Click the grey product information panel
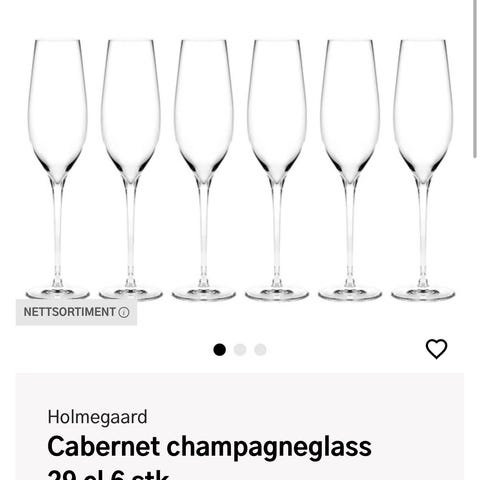 240,427
